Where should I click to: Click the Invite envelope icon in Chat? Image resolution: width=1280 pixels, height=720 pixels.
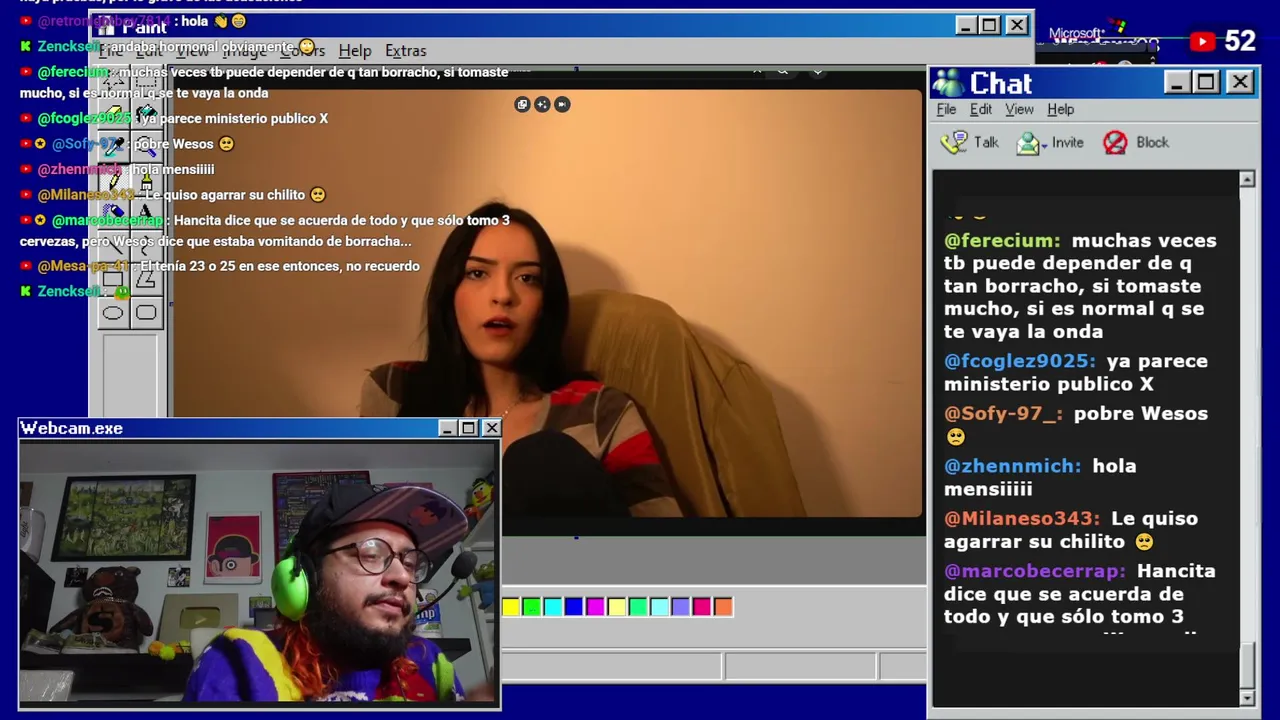(x=1026, y=143)
